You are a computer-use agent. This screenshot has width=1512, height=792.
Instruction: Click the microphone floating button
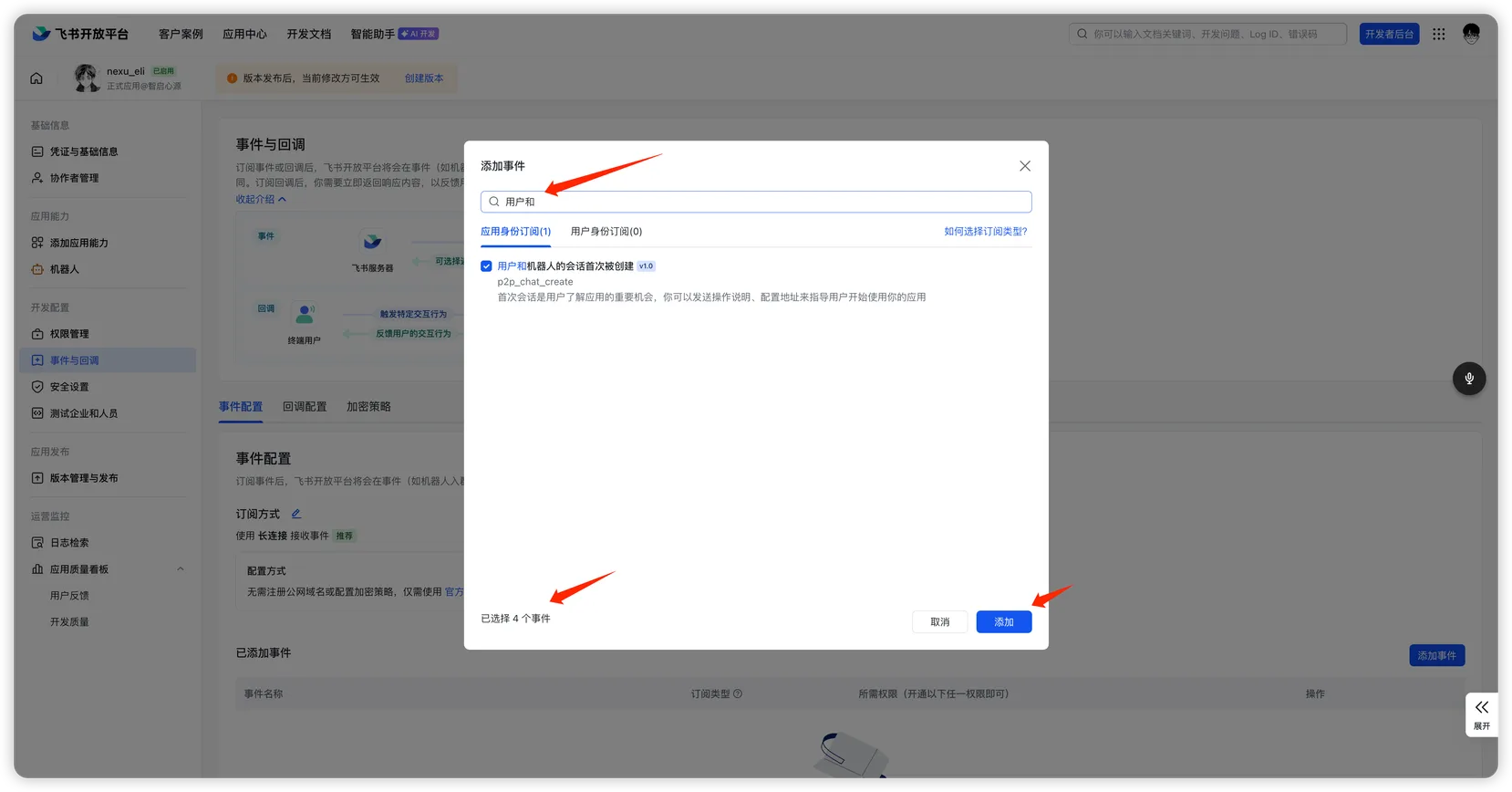(x=1468, y=379)
